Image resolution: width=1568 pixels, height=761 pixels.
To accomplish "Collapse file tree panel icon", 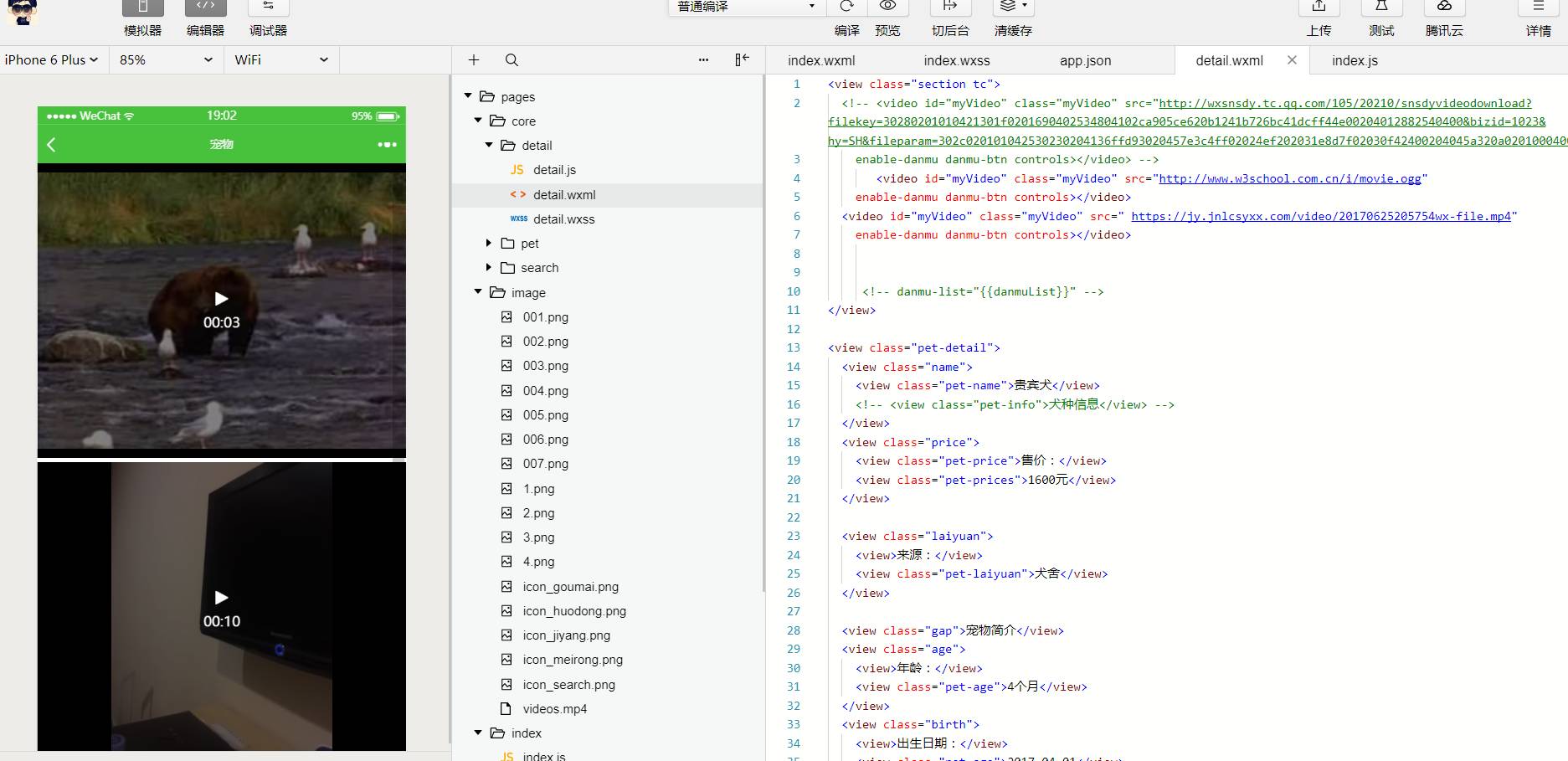I will click(x=742, y=60).
